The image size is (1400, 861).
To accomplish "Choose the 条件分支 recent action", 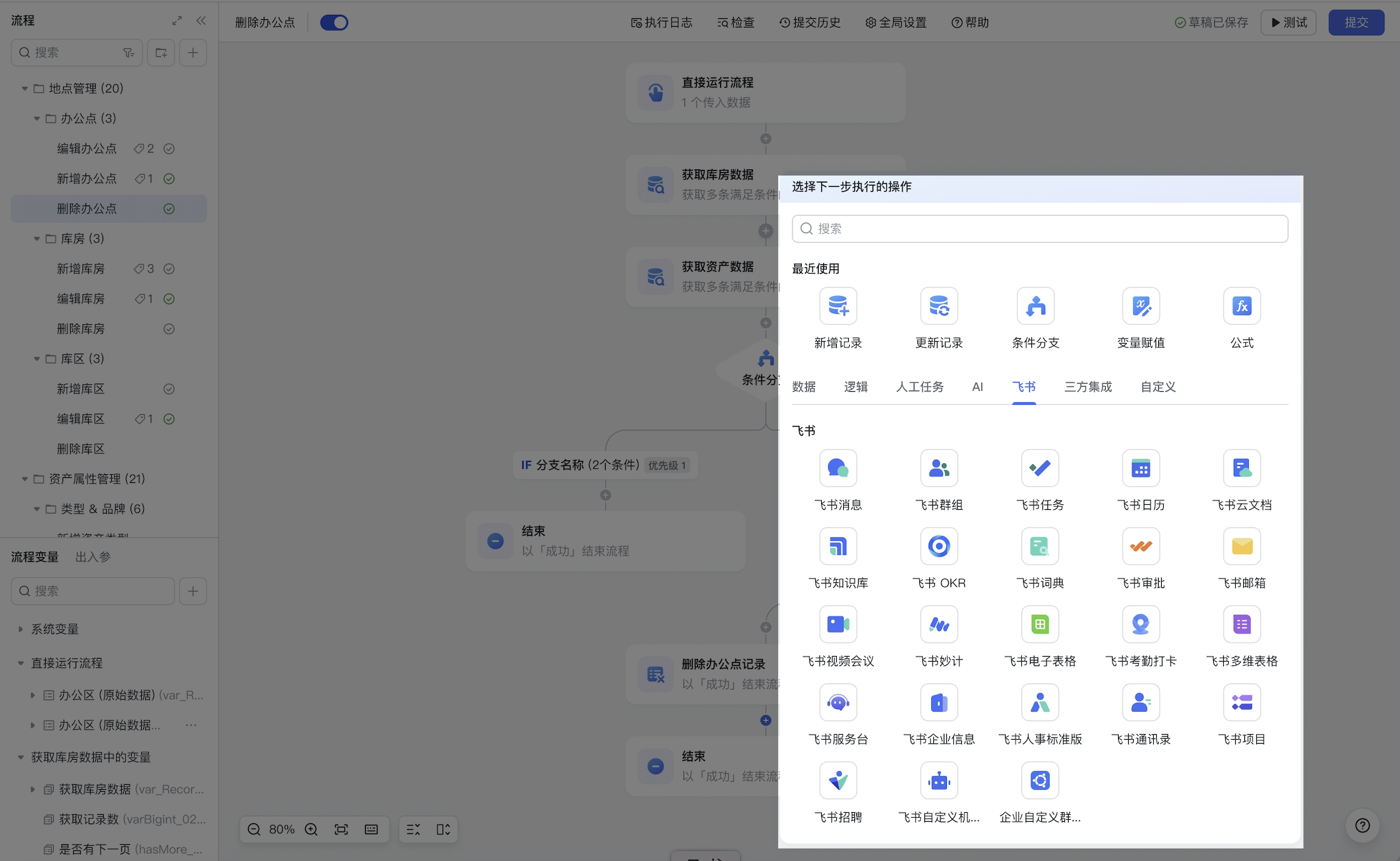I will [1036, 306].
